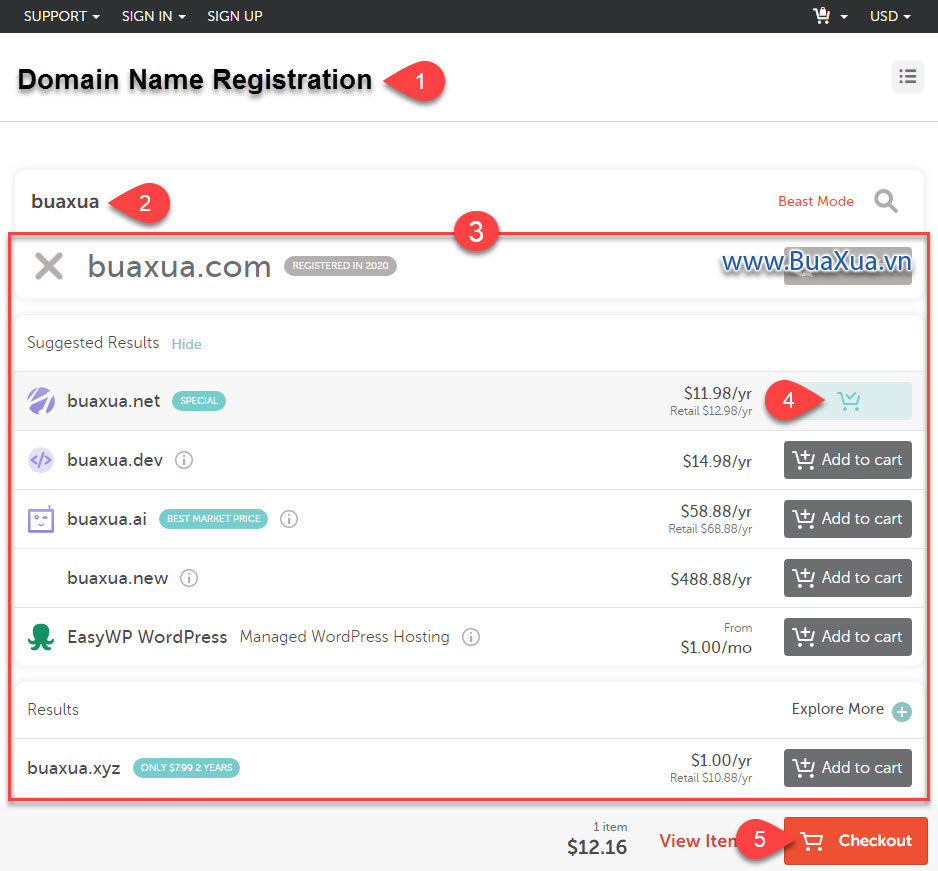Click the ONLY $7.99 2 YEARS badge

pyautogui.click(x=186, y=768)
